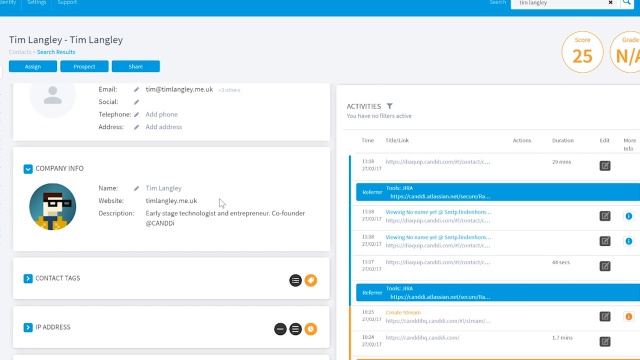Click 'Add address' placeholder

pyautogui.click(x=164, y=127)
